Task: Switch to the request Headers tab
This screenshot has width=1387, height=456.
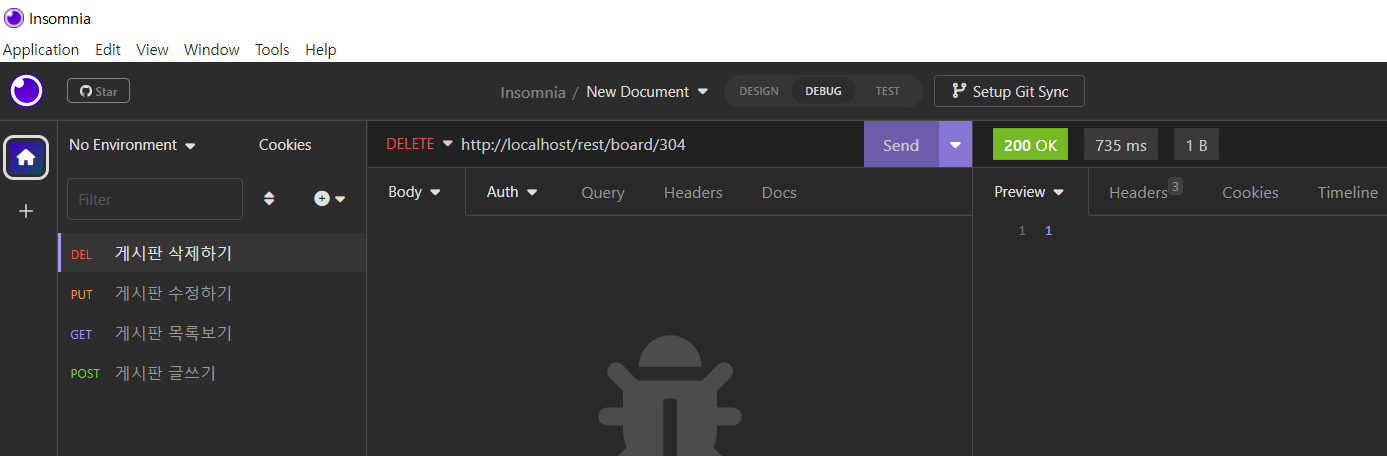Action: tap(693, 193)
